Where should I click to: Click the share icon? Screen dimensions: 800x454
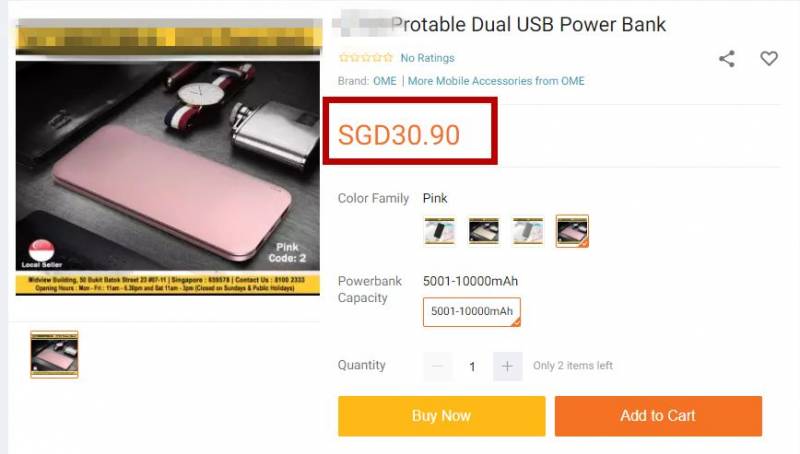pyautogui.click(x=727, y=59)
